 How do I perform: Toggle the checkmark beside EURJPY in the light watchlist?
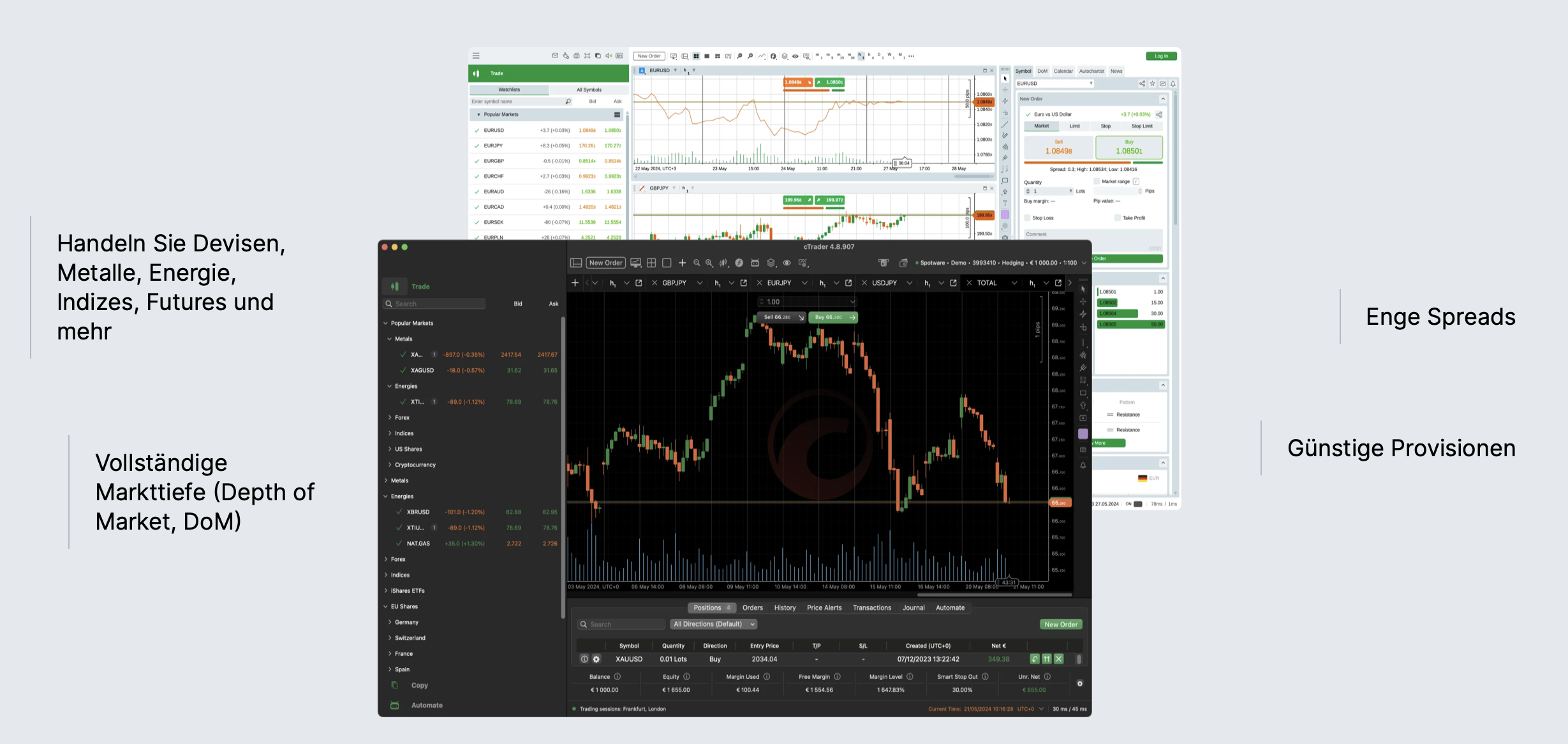(477, 145)
